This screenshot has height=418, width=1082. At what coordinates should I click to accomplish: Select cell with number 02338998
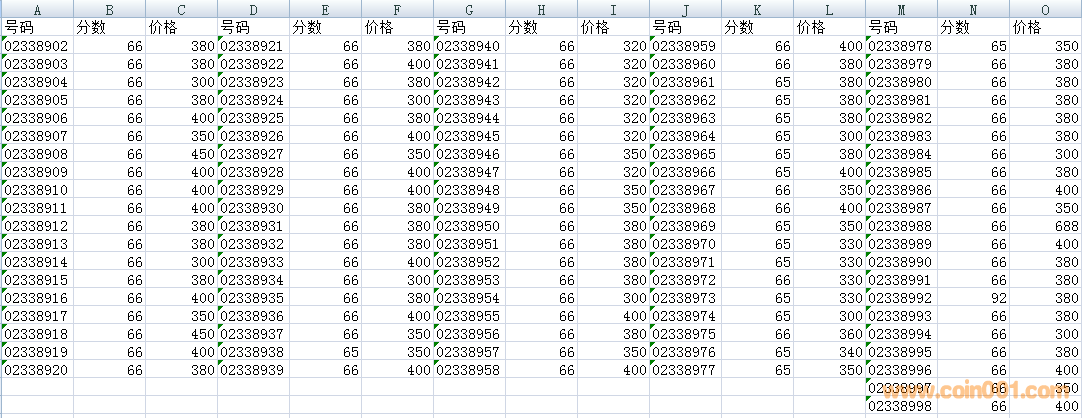tap(901, 406)
